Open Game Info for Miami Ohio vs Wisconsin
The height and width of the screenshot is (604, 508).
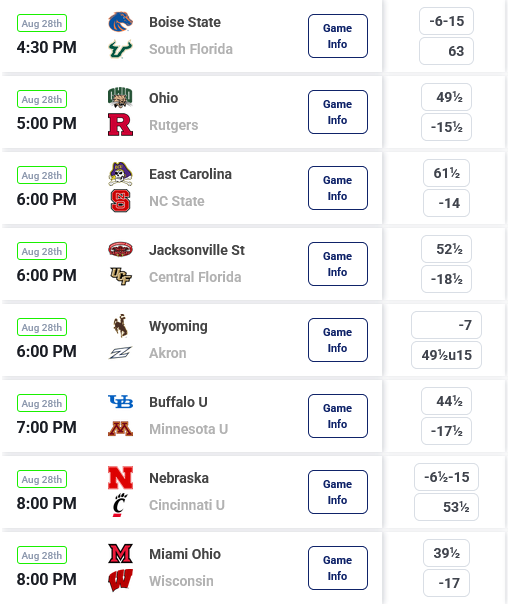(x=338, y=568)
